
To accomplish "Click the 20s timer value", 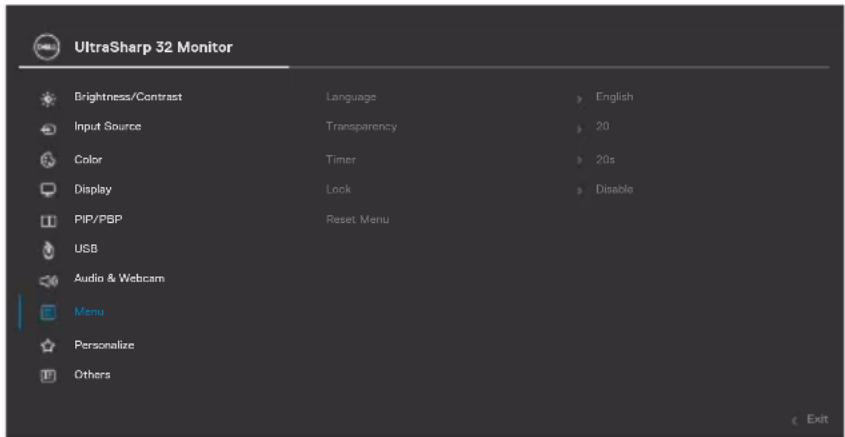I will pos(605,160).
